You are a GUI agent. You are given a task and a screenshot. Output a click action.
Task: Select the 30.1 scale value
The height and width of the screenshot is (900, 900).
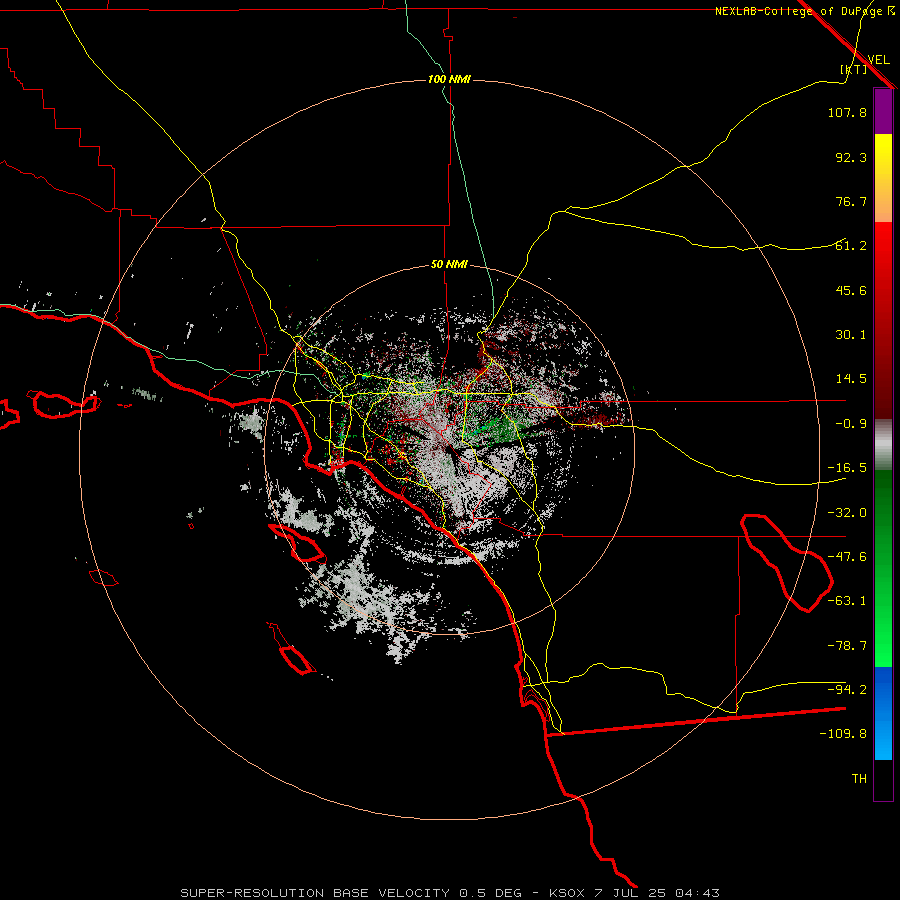pos(851,335)
